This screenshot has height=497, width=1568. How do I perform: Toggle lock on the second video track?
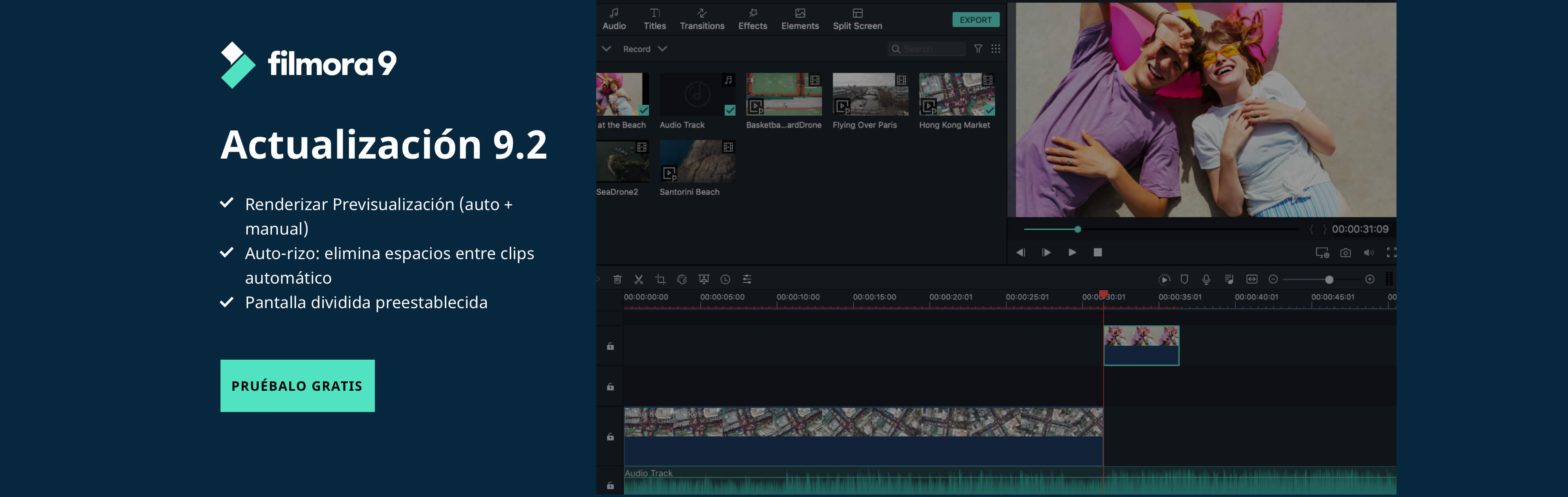point(610,386)
